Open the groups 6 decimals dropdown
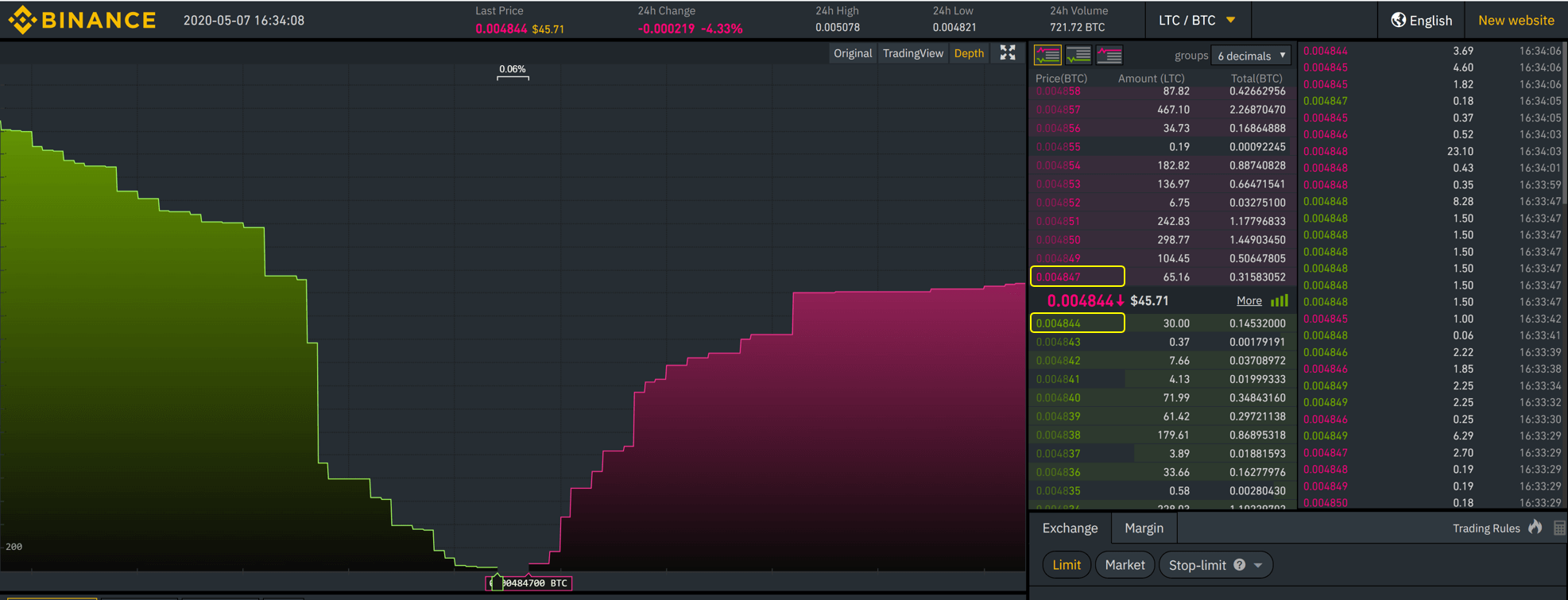The image size is (1568, 600). tap(1251, 56)
